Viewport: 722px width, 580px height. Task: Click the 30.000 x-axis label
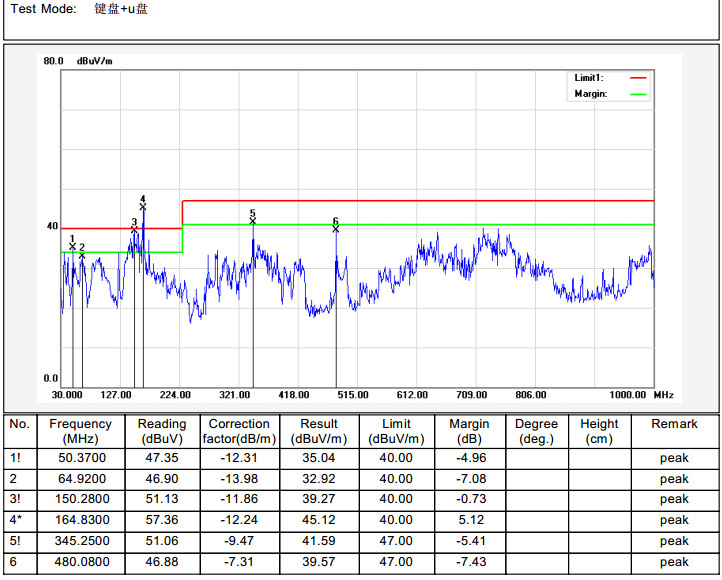[67, 395]
